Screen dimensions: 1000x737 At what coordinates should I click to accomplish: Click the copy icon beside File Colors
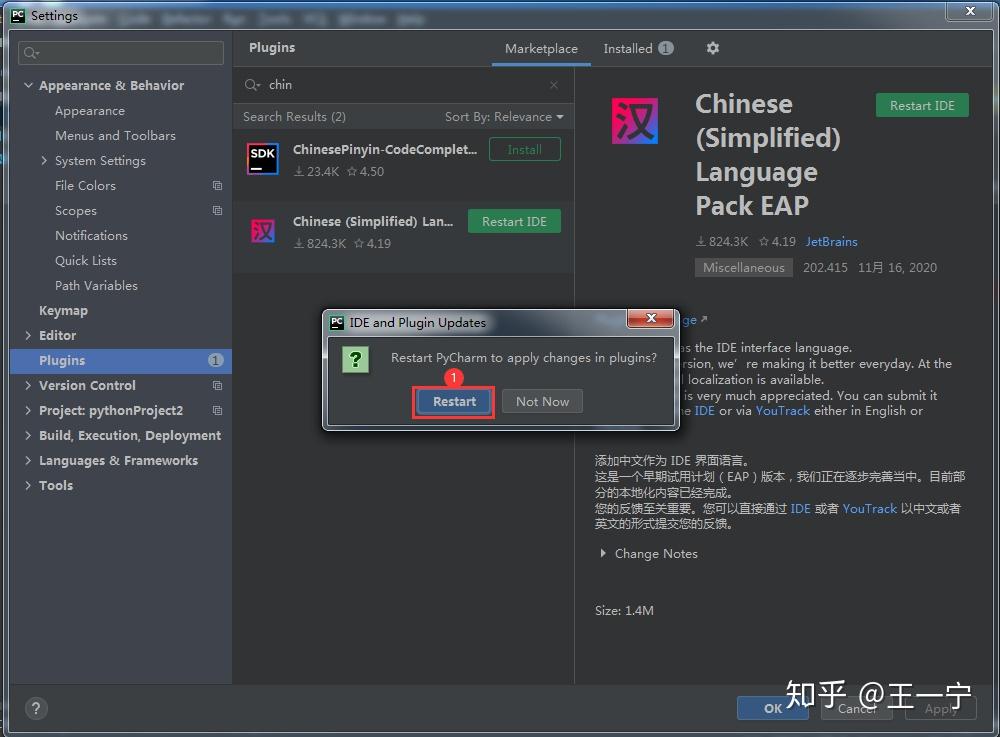click(x=217, y=186)
